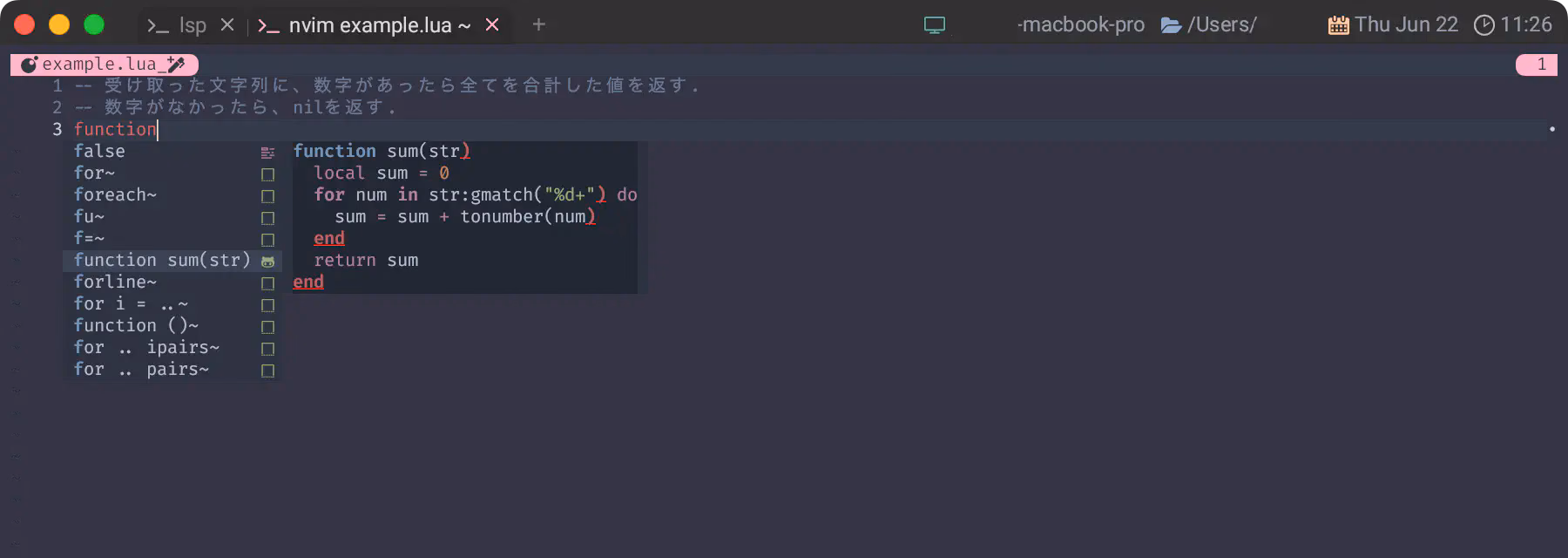Select the 'function ()~' snippet completion

tap(172, 325)
